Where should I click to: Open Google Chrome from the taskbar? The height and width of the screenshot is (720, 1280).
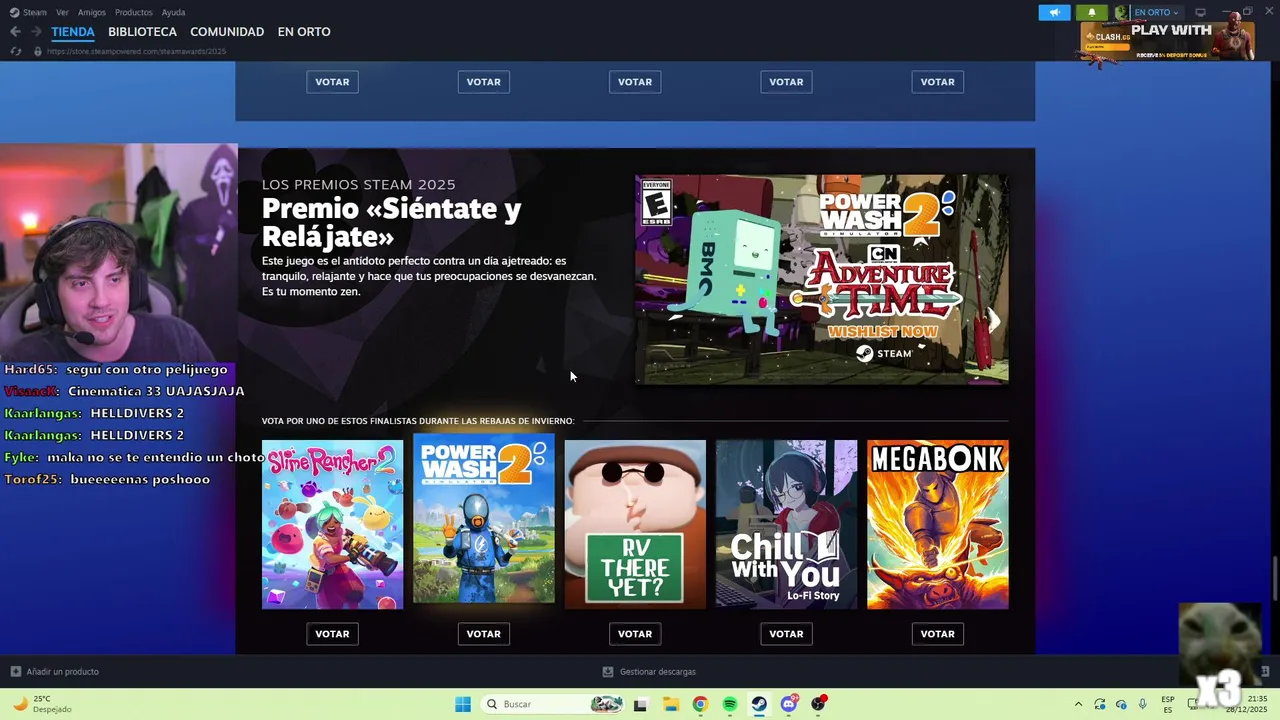click(700, 704)
